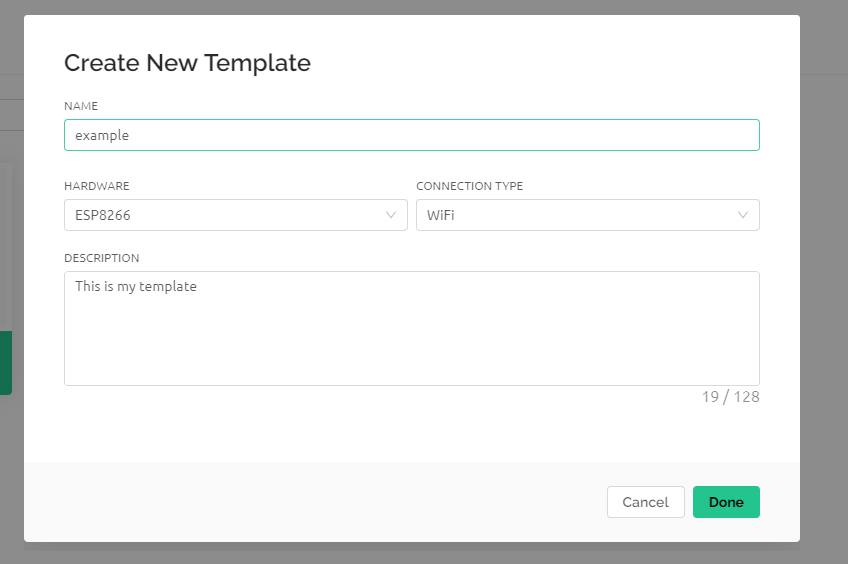
Task: Click the DESCRIPTION field label
Action: click(x=102, y=258)
